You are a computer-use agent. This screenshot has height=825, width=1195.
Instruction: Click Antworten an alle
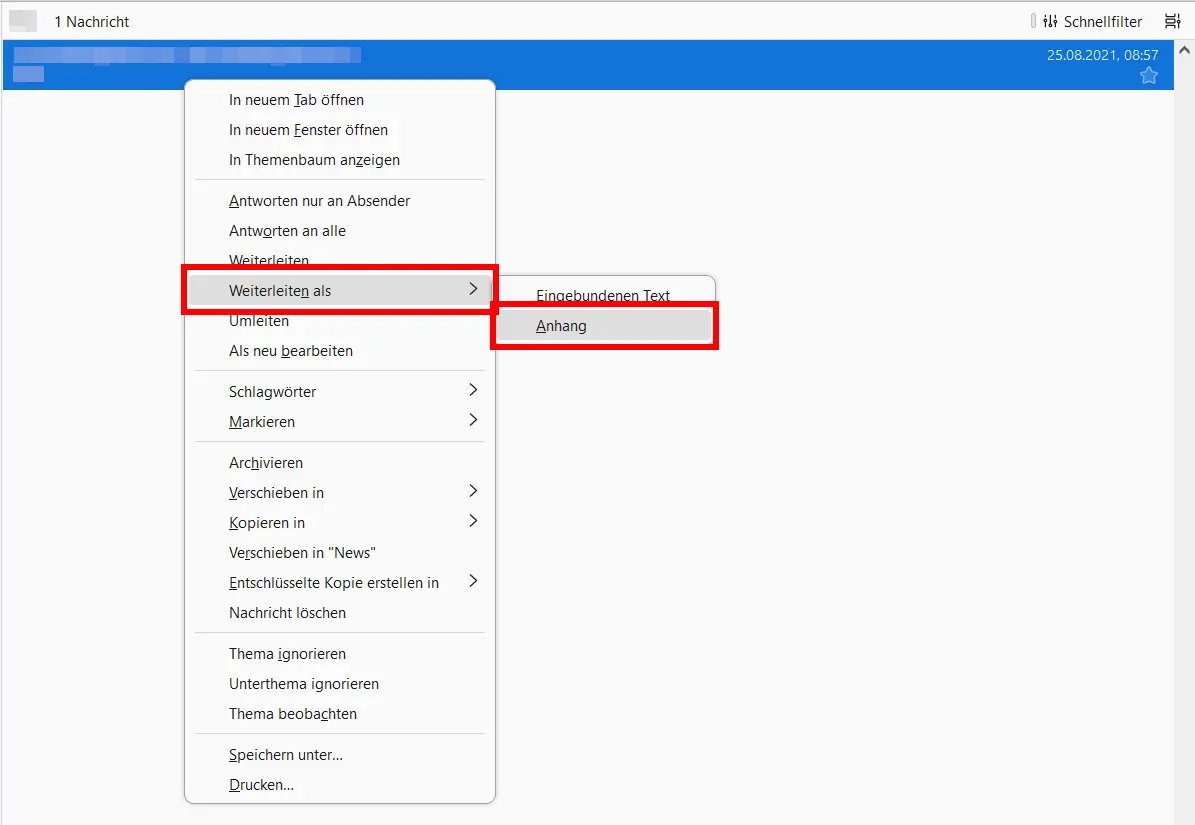pos(287,231)
